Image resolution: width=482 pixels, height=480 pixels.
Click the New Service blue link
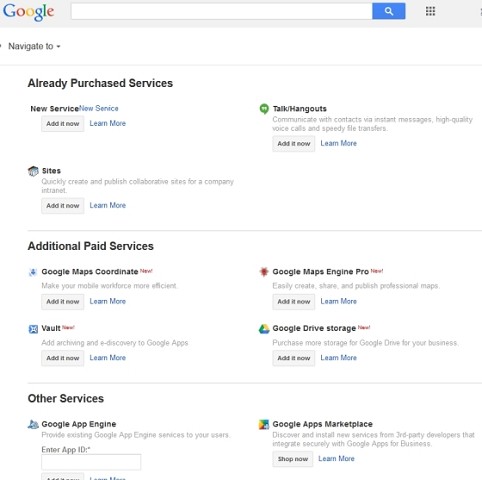99,108
